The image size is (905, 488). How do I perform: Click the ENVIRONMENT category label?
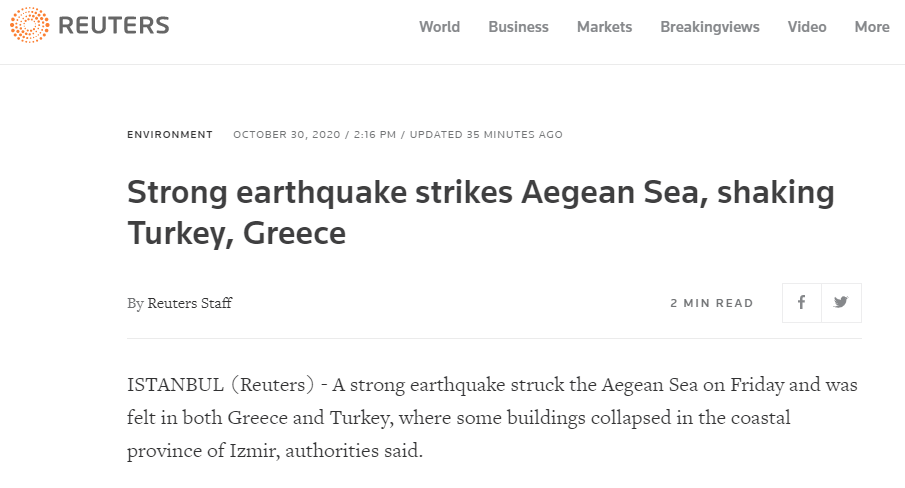(170, 135)
